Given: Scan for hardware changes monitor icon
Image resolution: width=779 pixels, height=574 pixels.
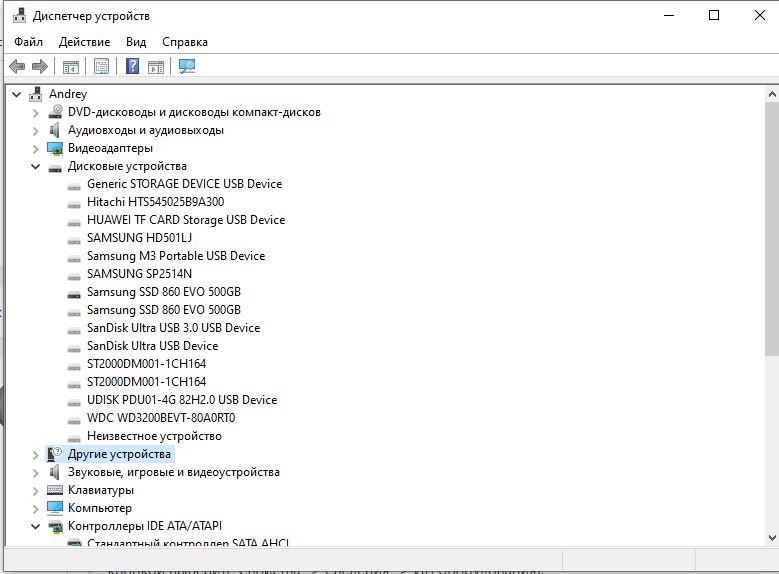Looking at the screenshot, I should 187,67.
